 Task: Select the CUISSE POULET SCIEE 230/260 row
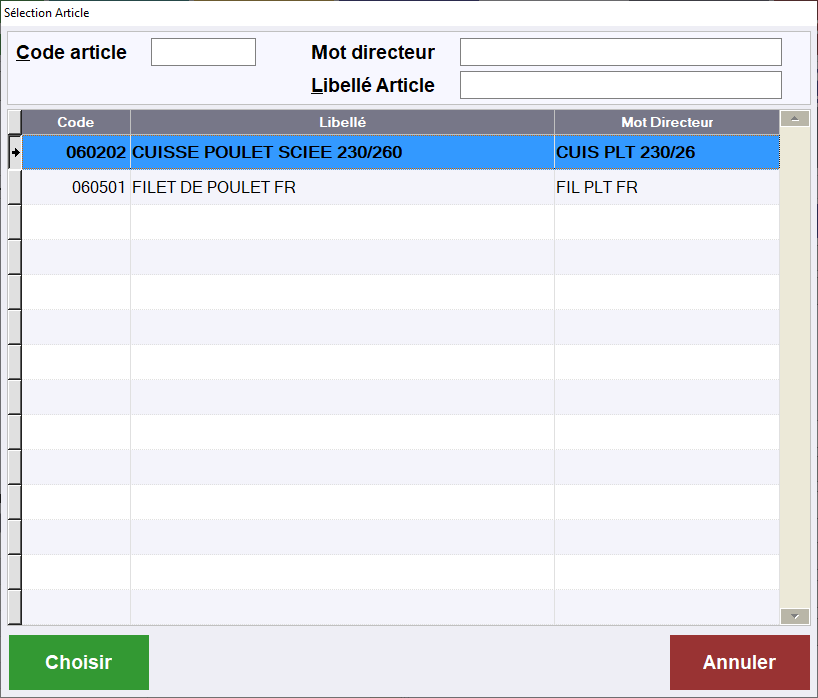(342, 153)
